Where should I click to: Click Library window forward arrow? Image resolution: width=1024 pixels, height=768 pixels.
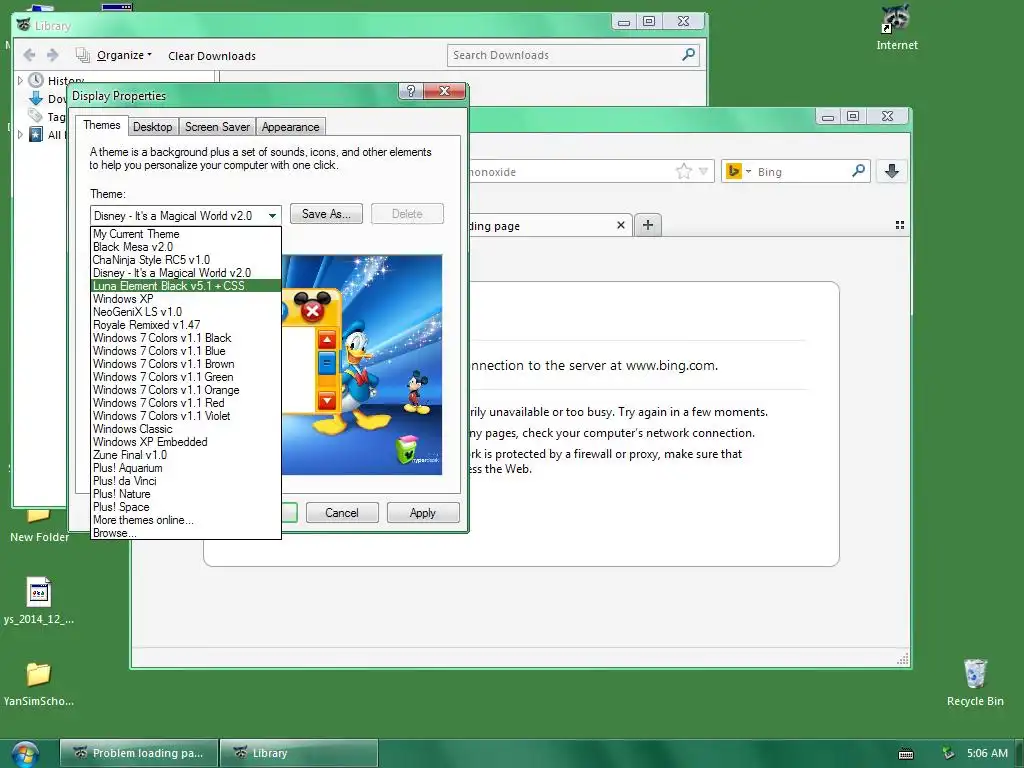click(x=53, y=55)
